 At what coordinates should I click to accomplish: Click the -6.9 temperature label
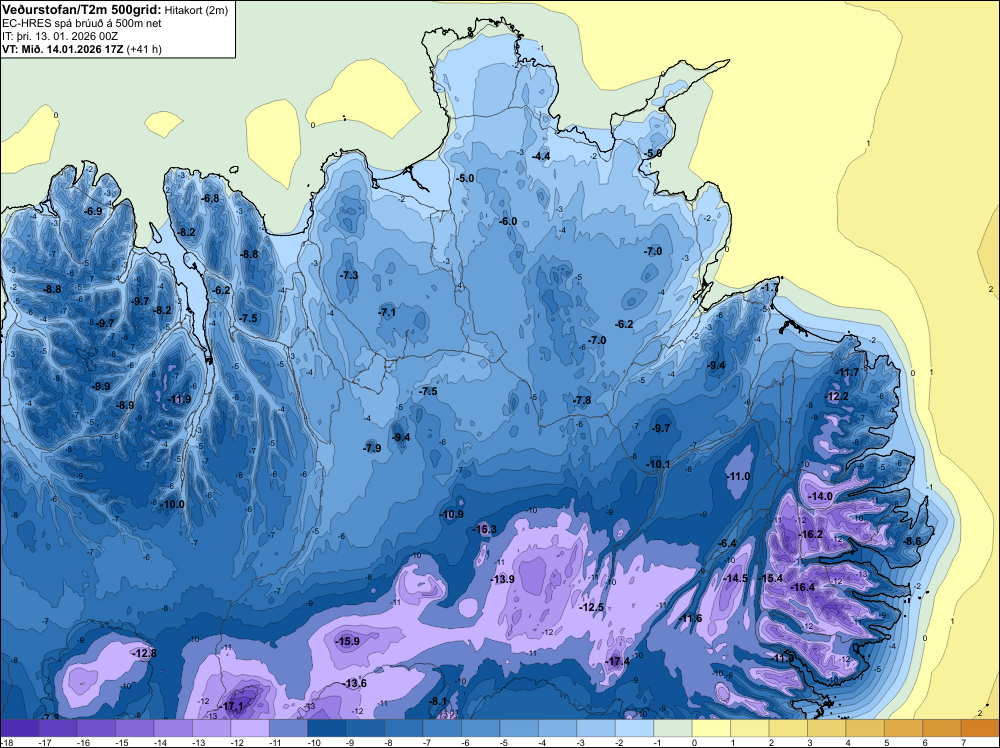(x=93, y=211)
